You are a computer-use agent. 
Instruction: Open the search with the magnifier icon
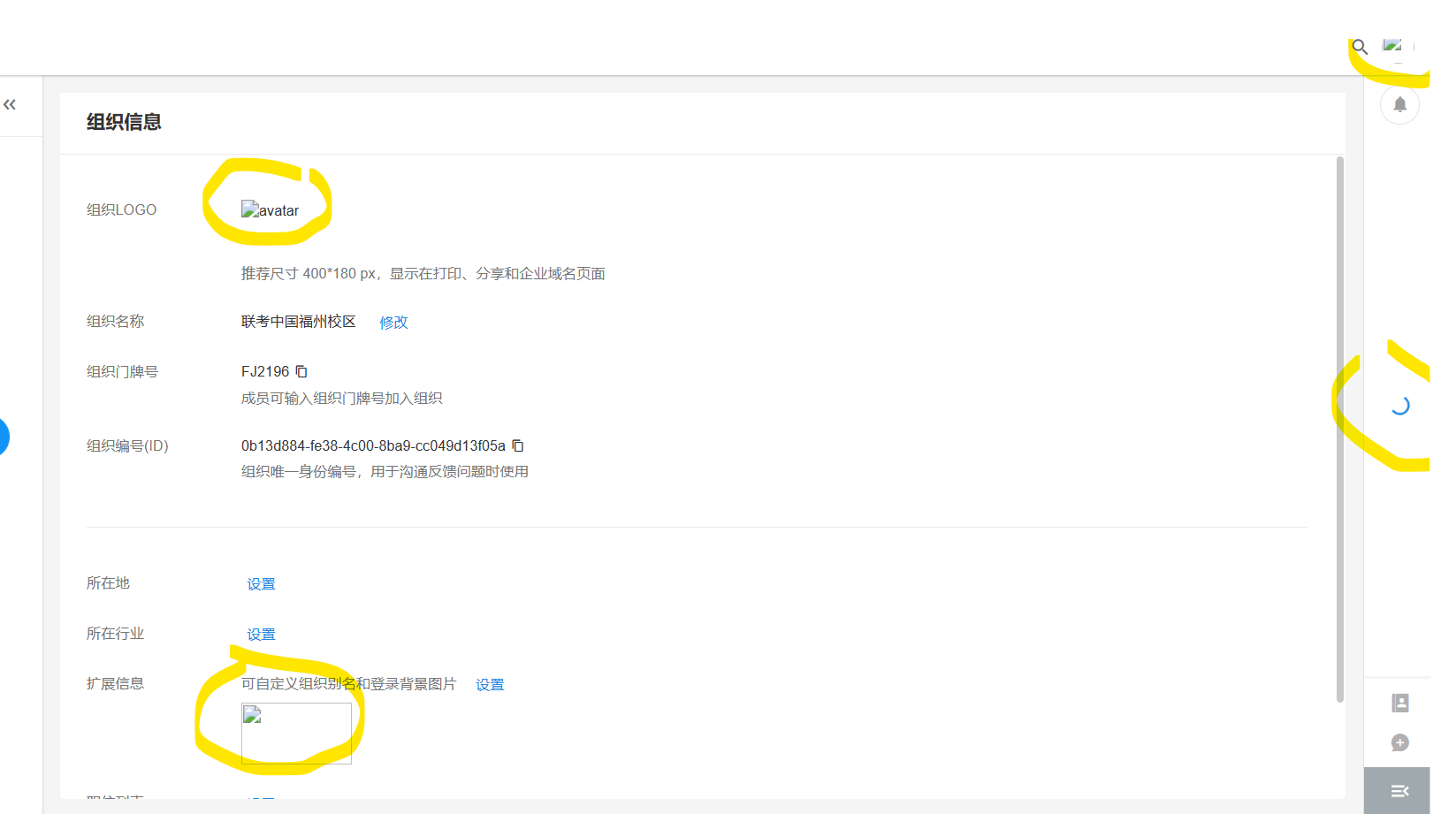point(1359,46)
